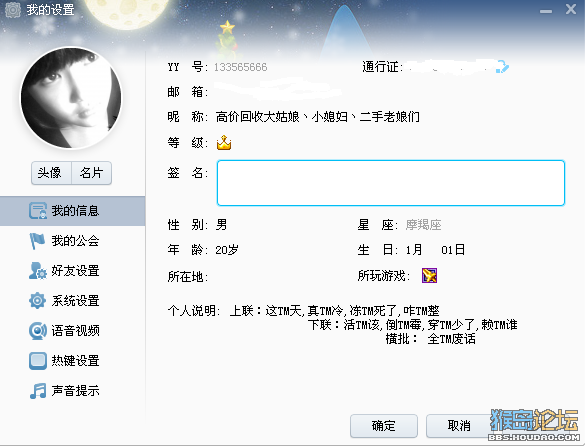Click the blue flag guild icon

37,241
